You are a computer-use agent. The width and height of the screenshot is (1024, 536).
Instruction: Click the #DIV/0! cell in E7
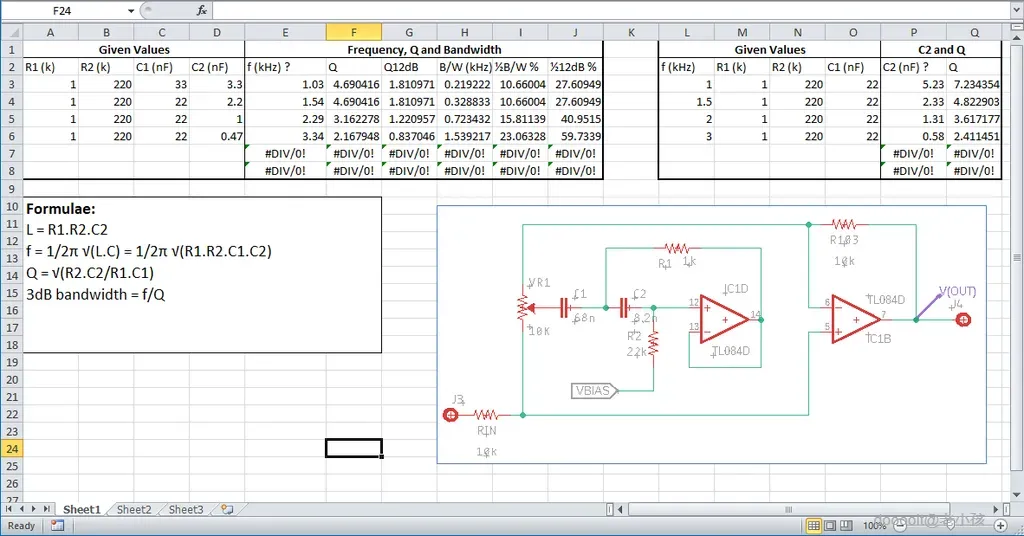[x=285, y=153]
